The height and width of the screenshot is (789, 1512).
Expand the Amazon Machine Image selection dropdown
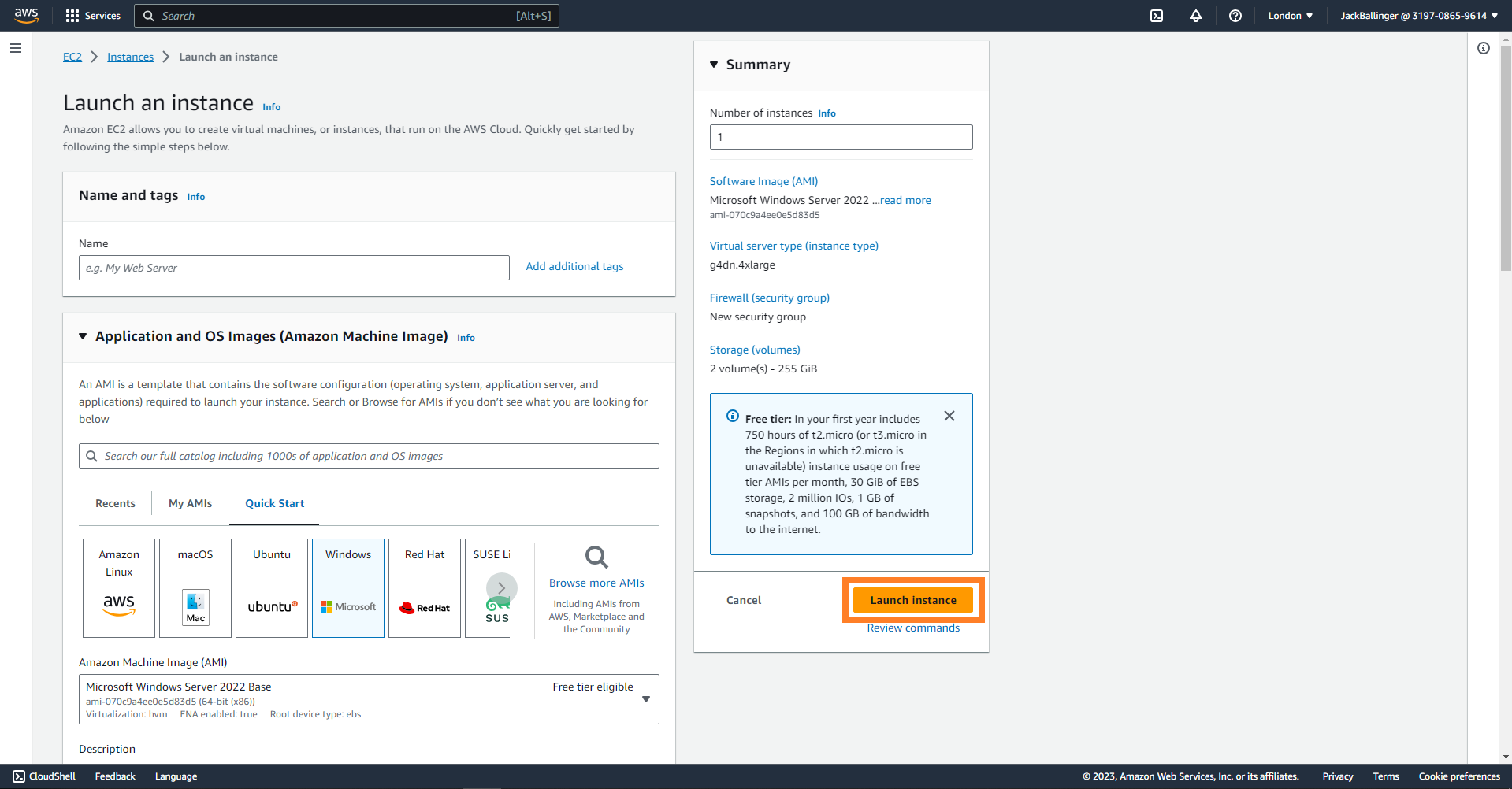[x=645, y=699]
